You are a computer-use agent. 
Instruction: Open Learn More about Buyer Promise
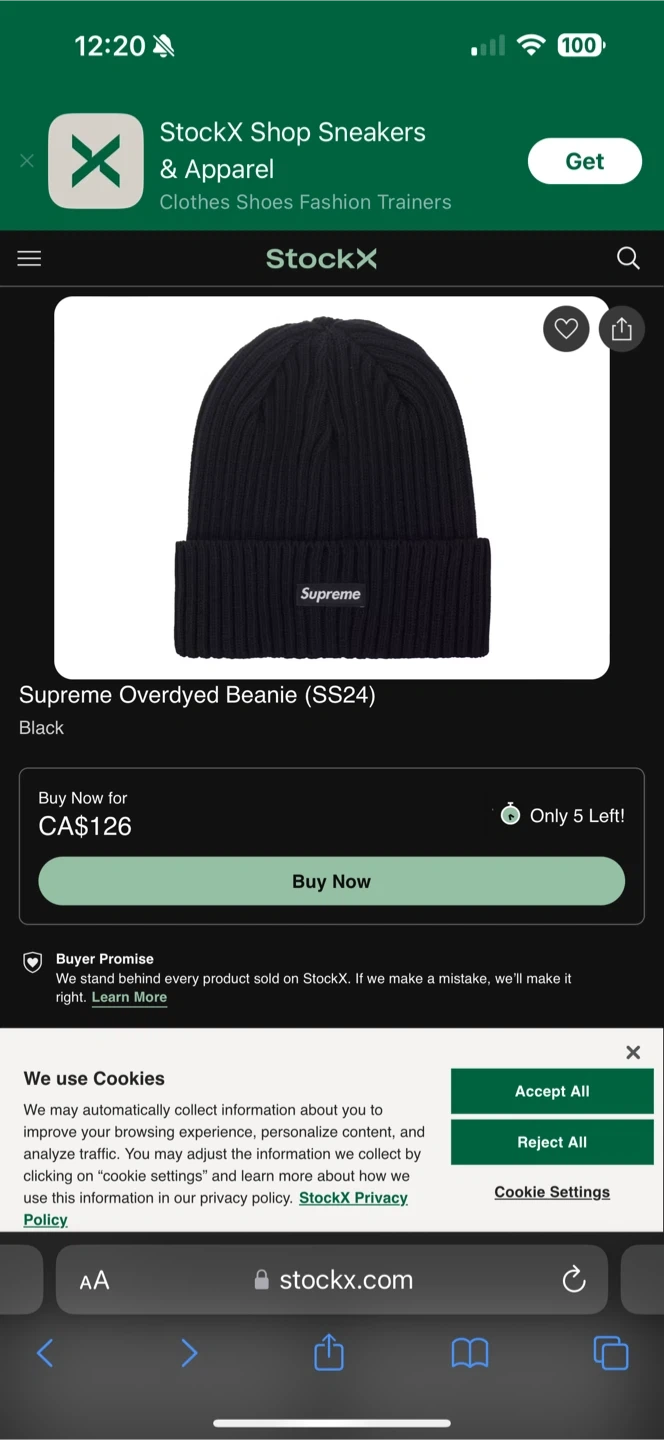click(x=129, y=997)
